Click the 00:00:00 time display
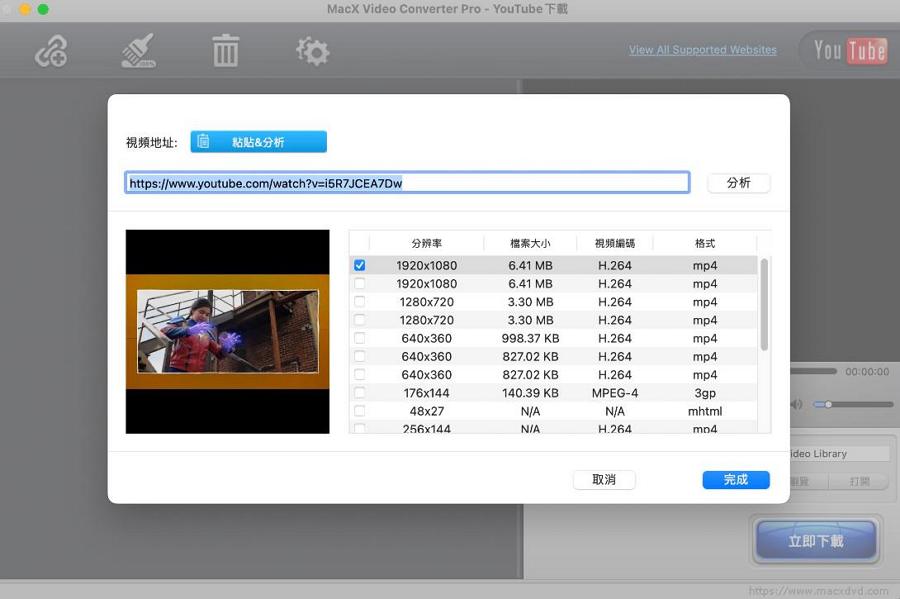The image size is (900, 599). [867, 372]
